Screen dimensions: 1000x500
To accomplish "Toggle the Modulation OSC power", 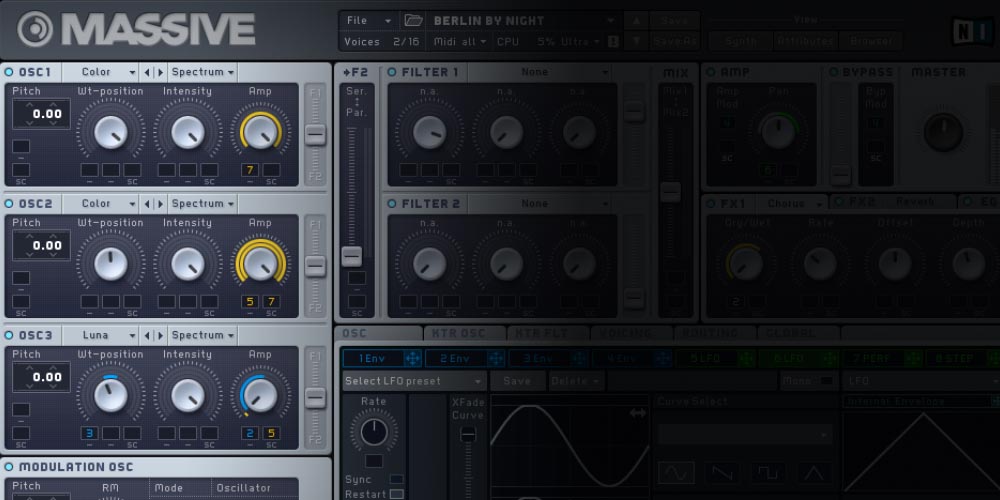I will [x=9, y=467].
